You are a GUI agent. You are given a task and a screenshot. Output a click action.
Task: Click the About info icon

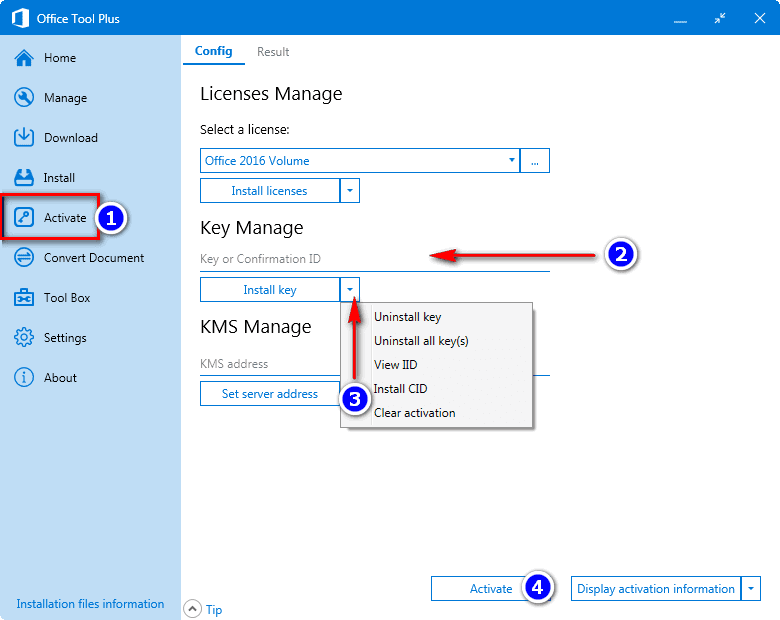pos(24,378)
